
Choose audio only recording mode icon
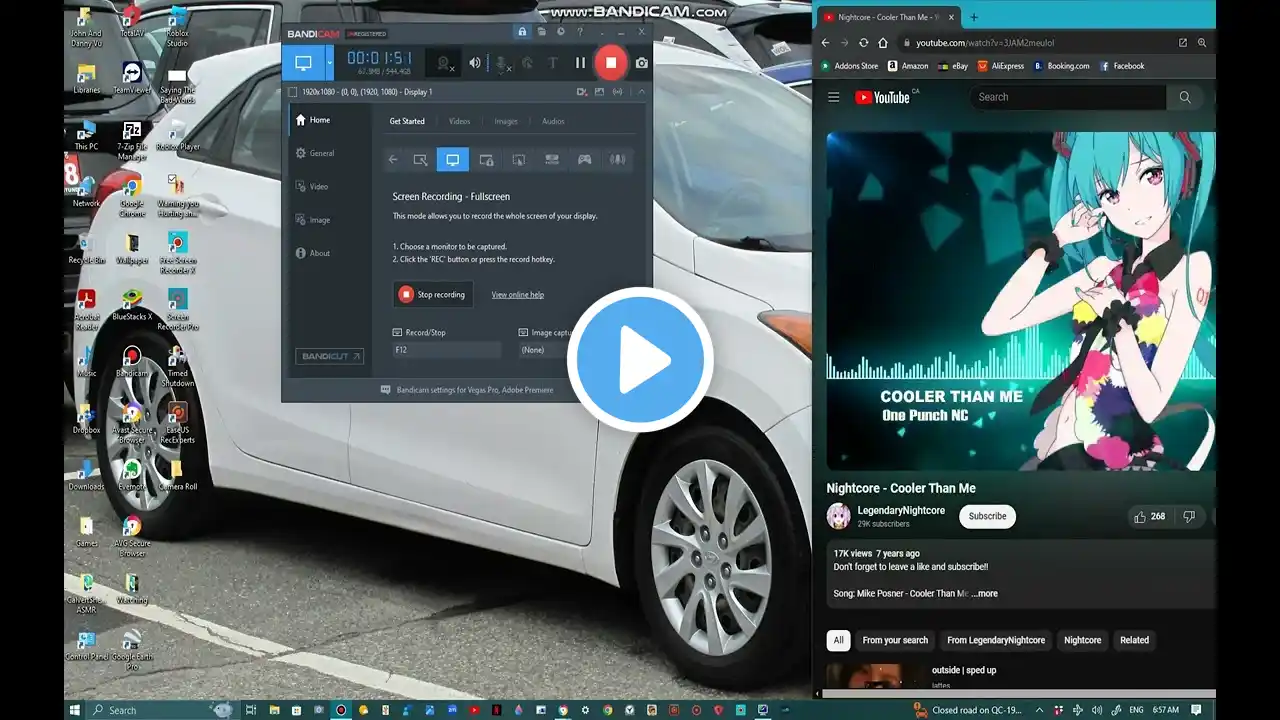tap(618, 159)
